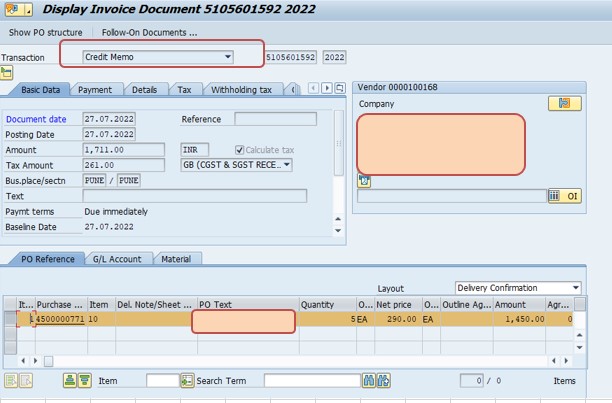Click the show worklist tree icon under Transaction

point(7,73)
